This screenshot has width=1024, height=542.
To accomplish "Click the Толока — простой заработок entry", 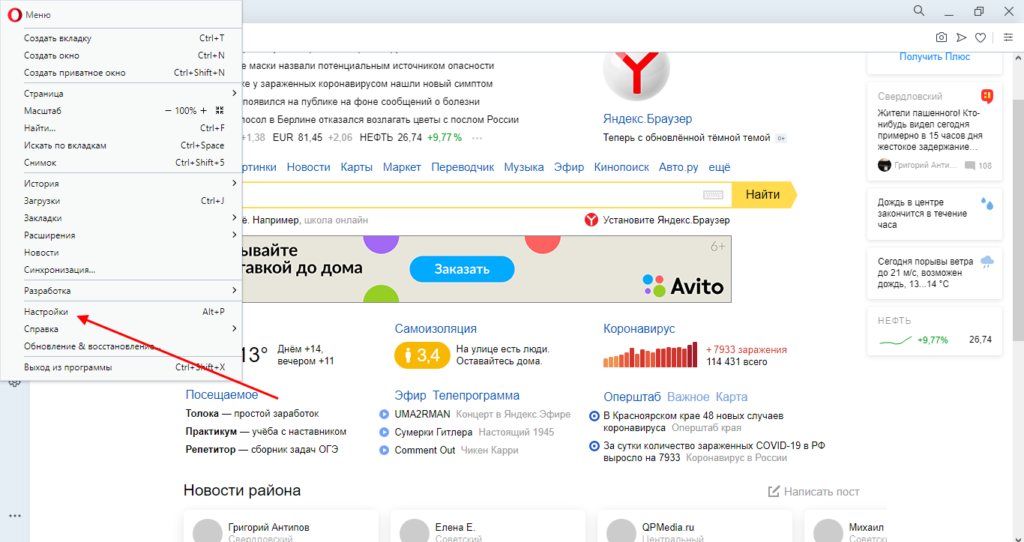I will (252, 413).
